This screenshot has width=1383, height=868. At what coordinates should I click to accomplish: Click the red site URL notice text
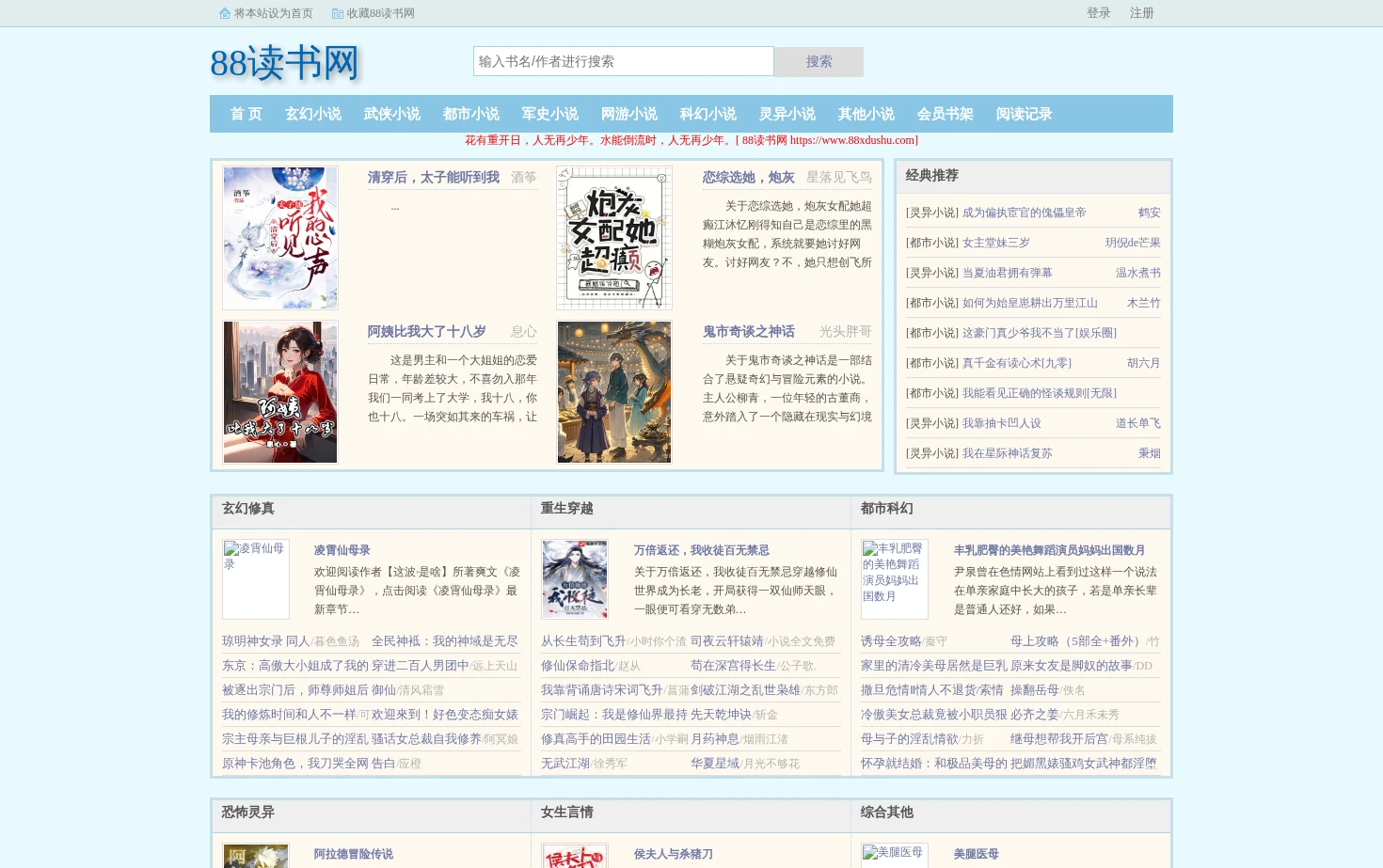691,140
